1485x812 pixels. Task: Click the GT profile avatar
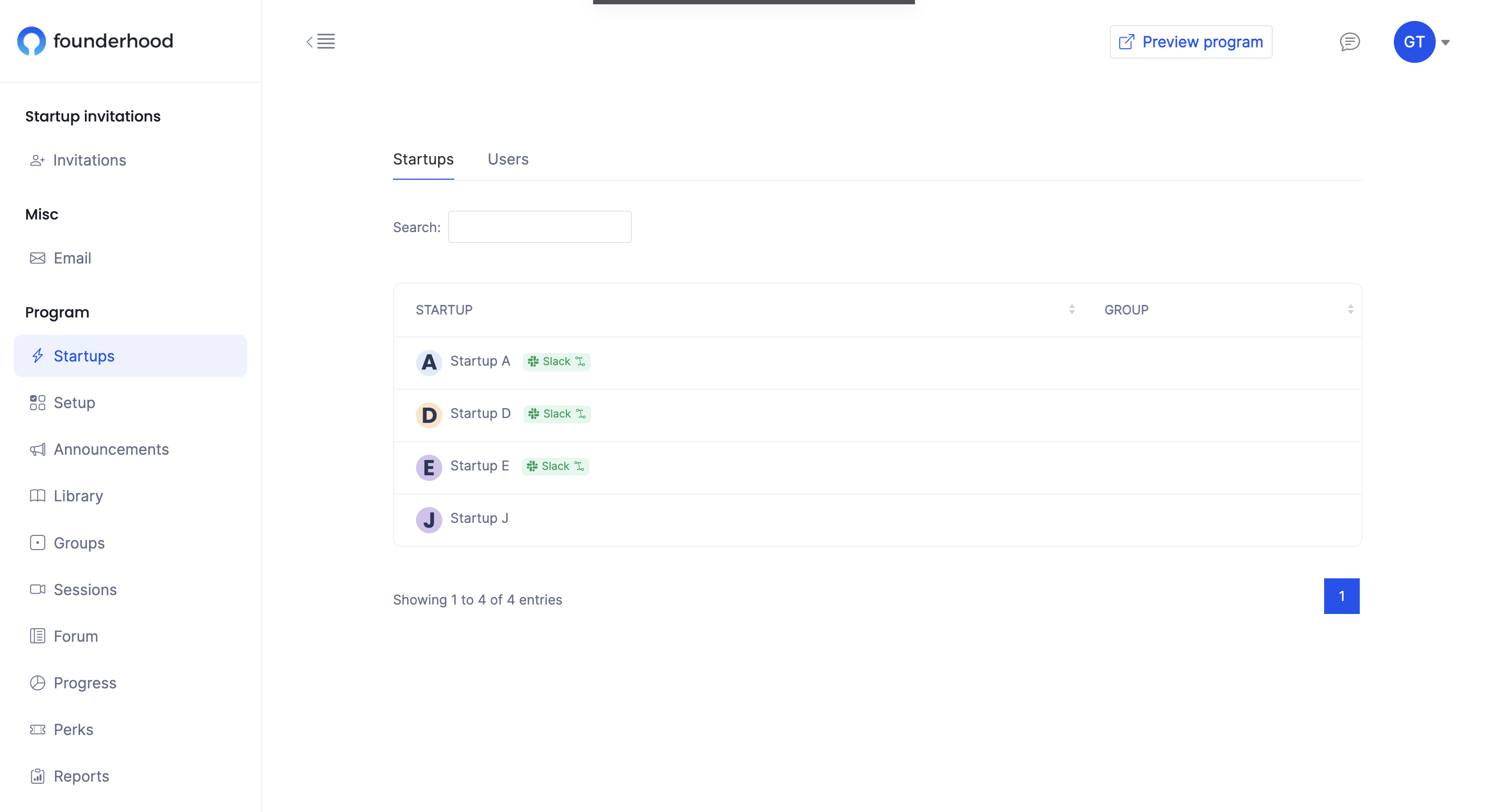1414,42
